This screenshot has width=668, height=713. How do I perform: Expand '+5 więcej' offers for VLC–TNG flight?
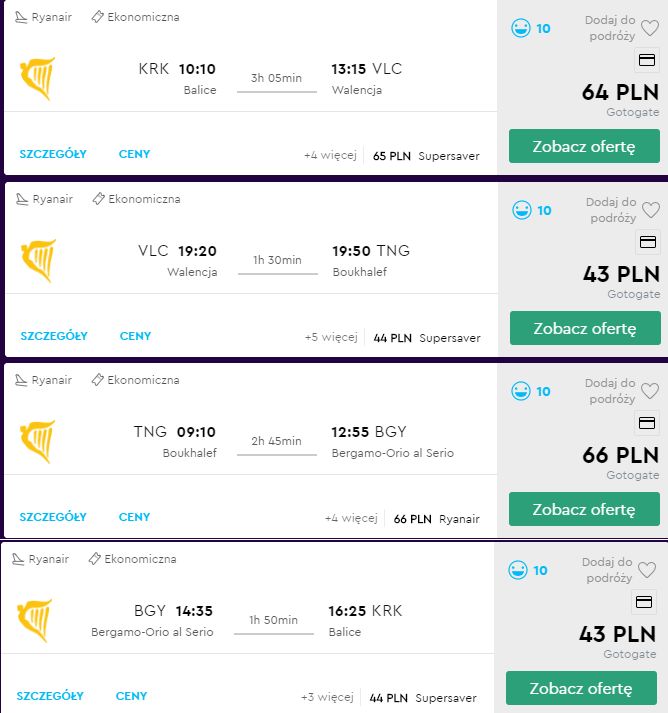click(331, 337)
